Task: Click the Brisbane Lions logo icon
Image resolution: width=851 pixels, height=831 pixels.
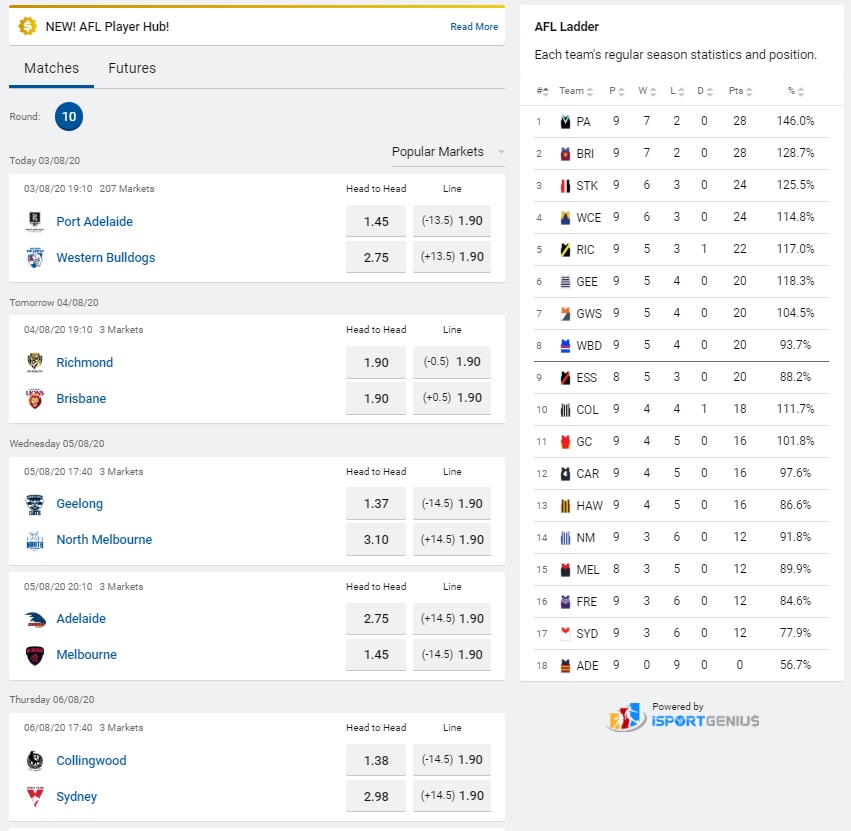Action: [35, 399]
